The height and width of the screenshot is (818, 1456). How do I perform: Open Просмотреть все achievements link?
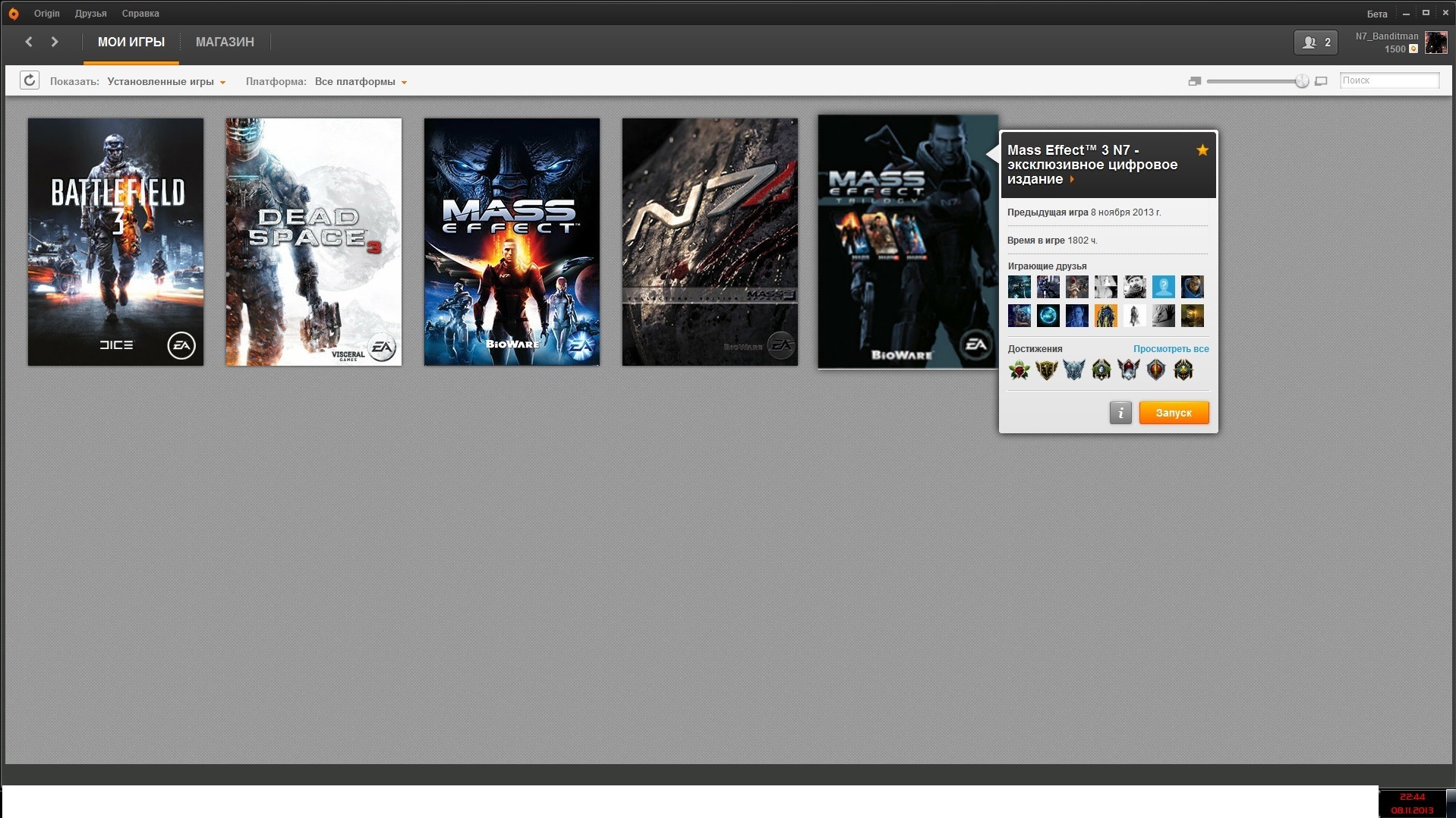[1171, 349]
